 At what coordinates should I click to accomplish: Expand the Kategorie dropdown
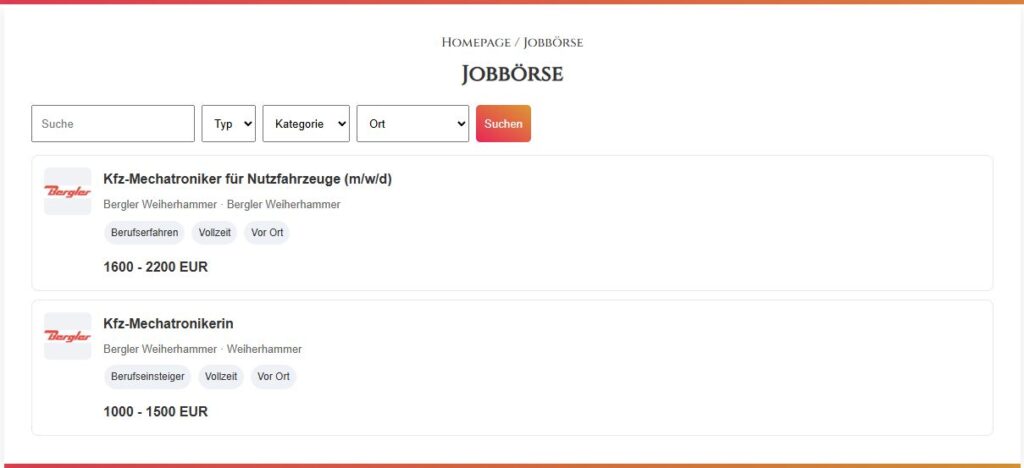[x=306, y=124]
